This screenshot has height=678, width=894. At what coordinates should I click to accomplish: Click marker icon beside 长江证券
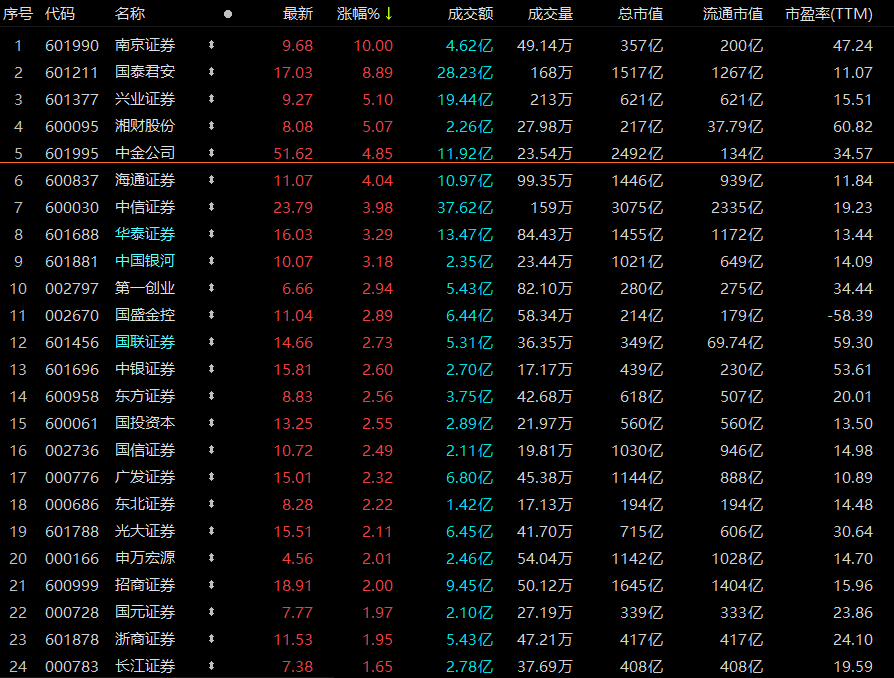pos(212,666)
